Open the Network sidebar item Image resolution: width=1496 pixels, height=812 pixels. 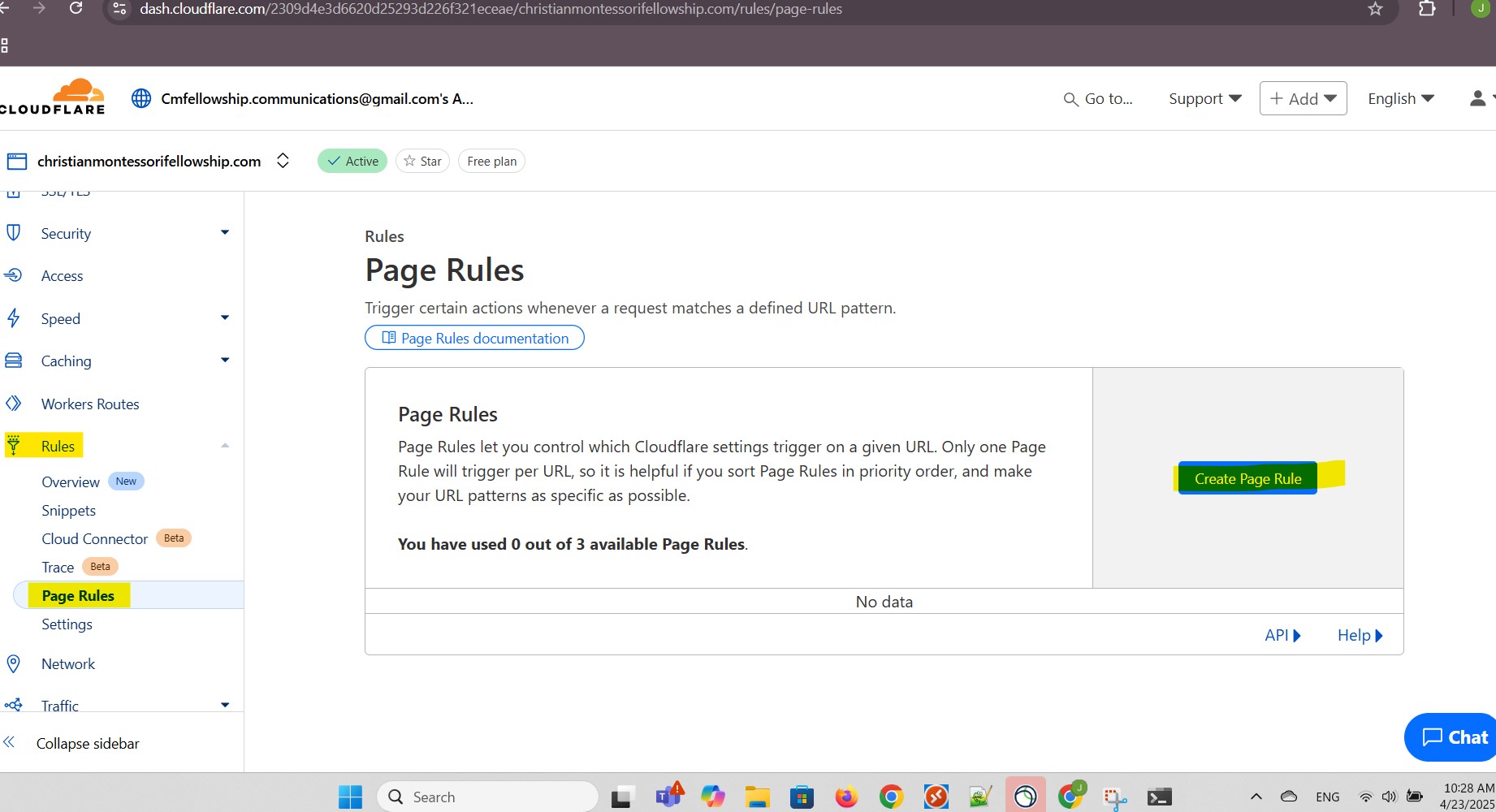[68, 663]
